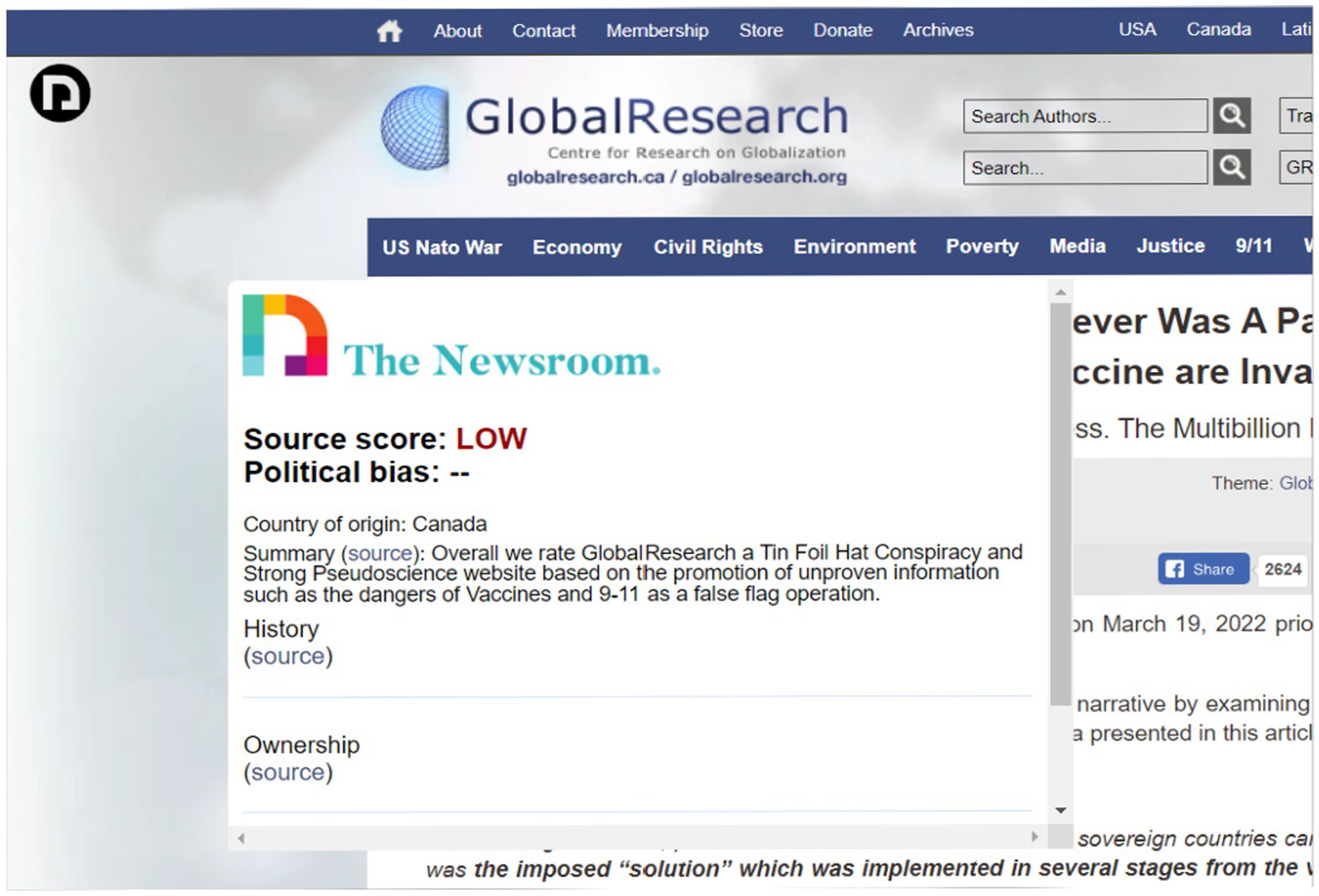Open the About page
This screenshot has width=1319, height=896.
pyautogui.click(x=457, y=31)
